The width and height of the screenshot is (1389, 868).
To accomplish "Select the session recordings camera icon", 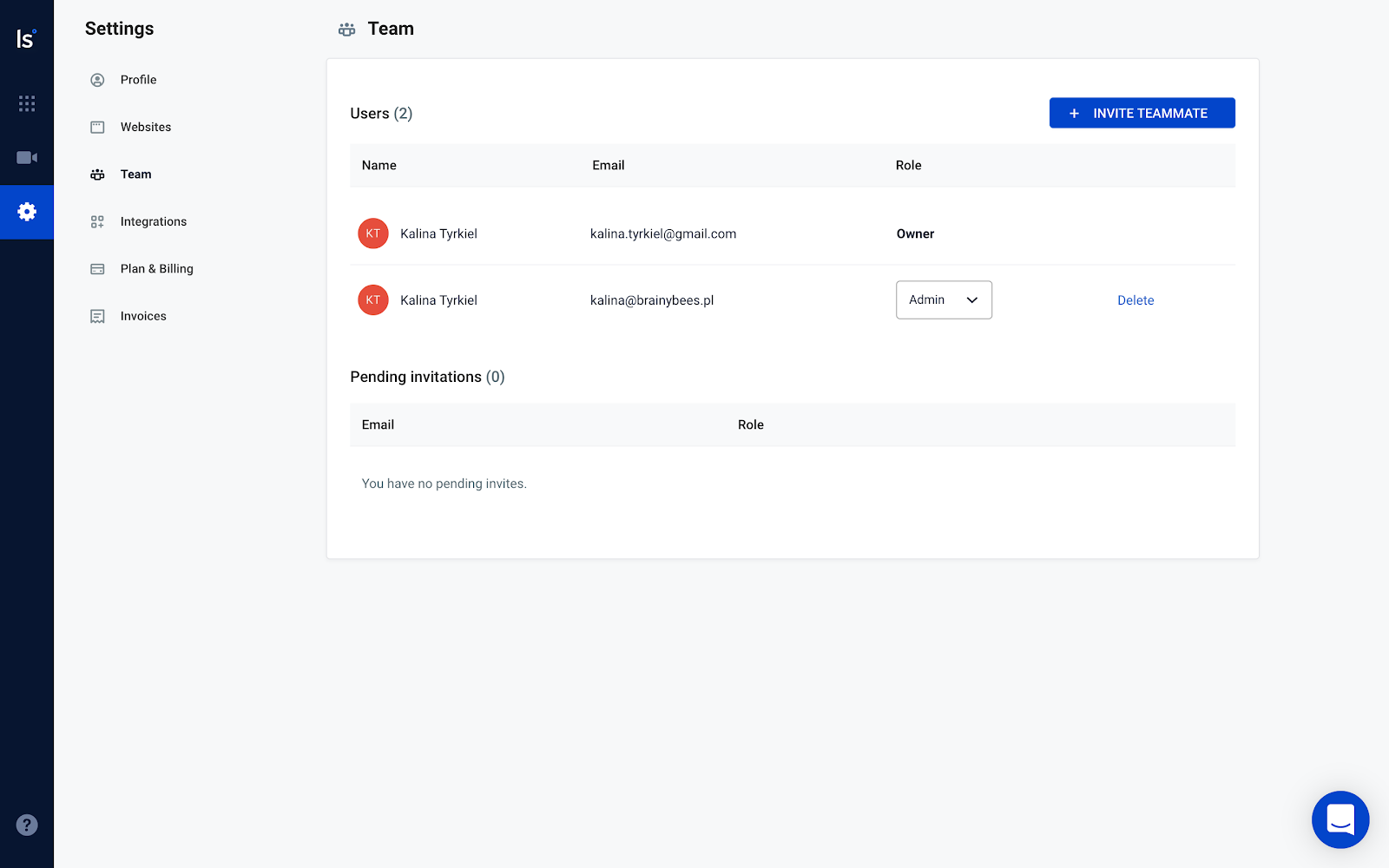I will (27, 157).
